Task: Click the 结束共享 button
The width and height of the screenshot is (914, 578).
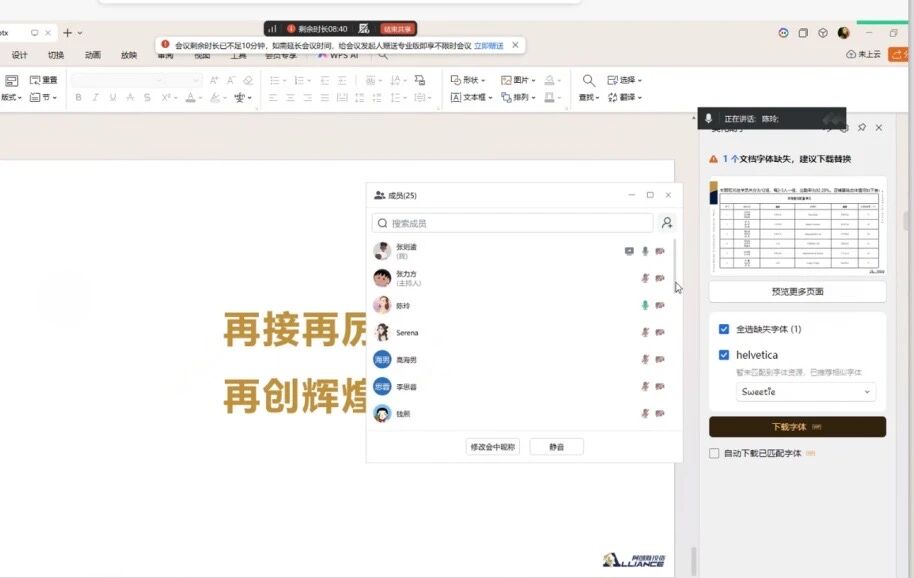Action: 398,29
